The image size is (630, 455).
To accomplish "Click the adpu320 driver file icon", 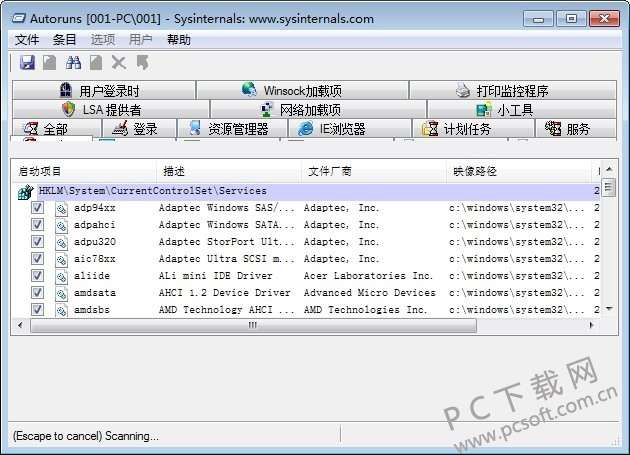I will pyautogui.click(x=61, y=242).
